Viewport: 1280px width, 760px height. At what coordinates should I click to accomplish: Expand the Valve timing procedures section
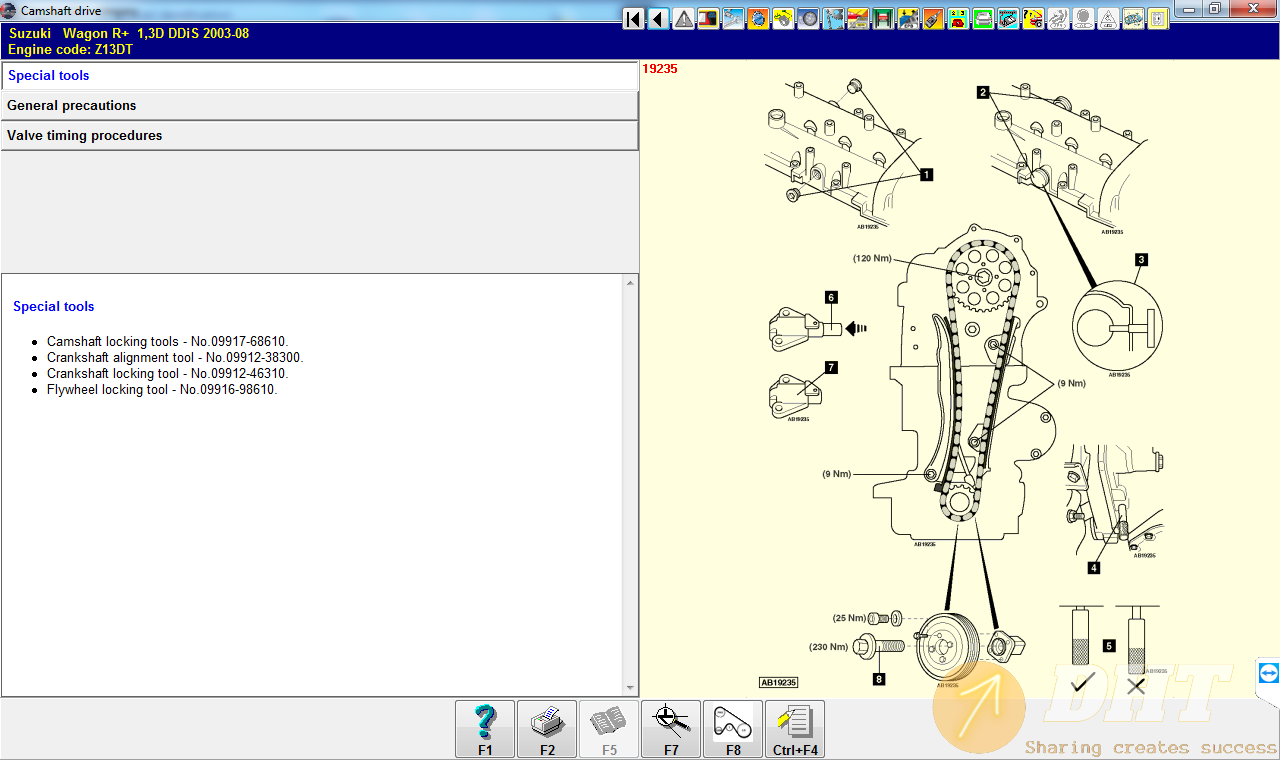[319, 136]
